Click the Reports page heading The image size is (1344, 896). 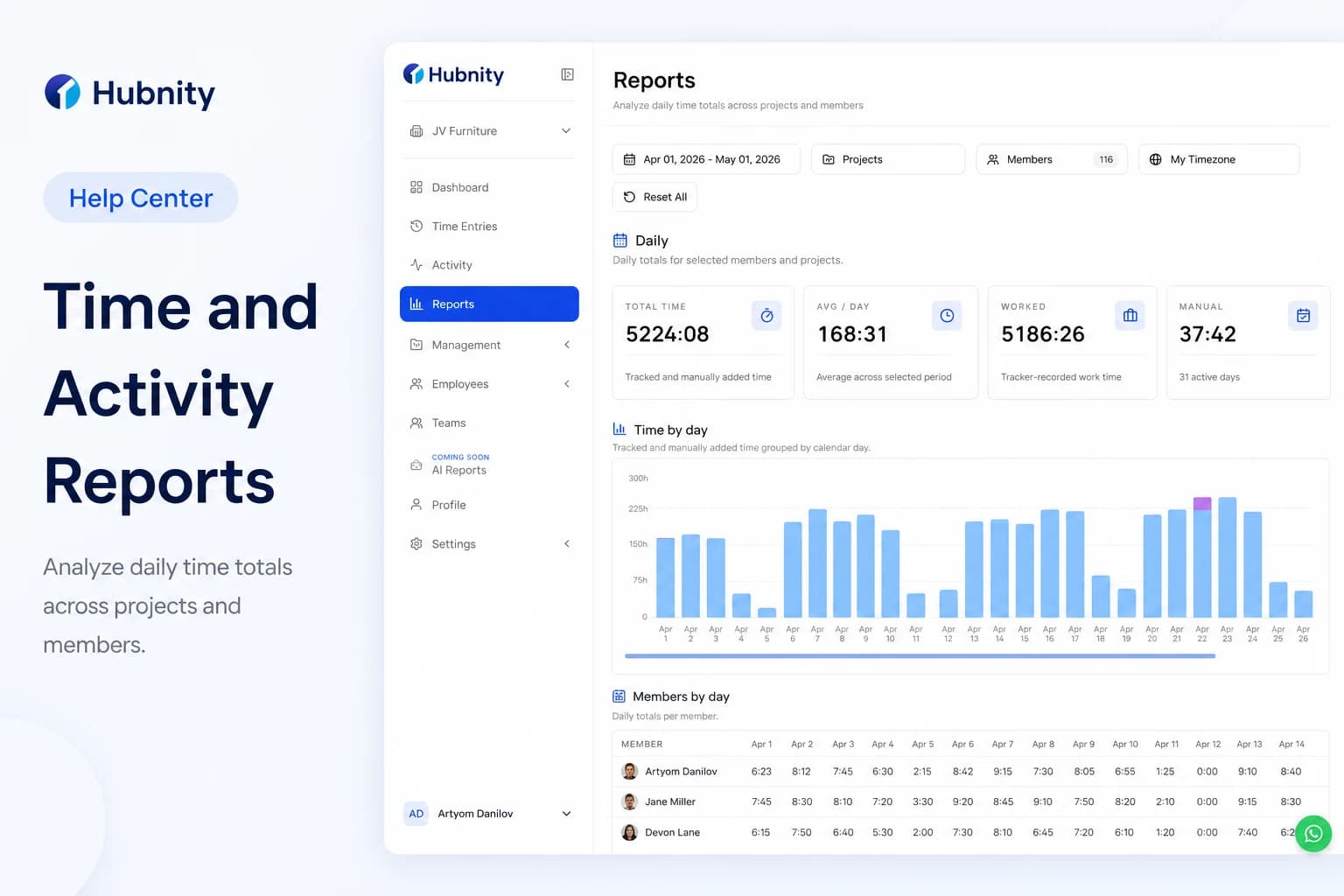654,80
